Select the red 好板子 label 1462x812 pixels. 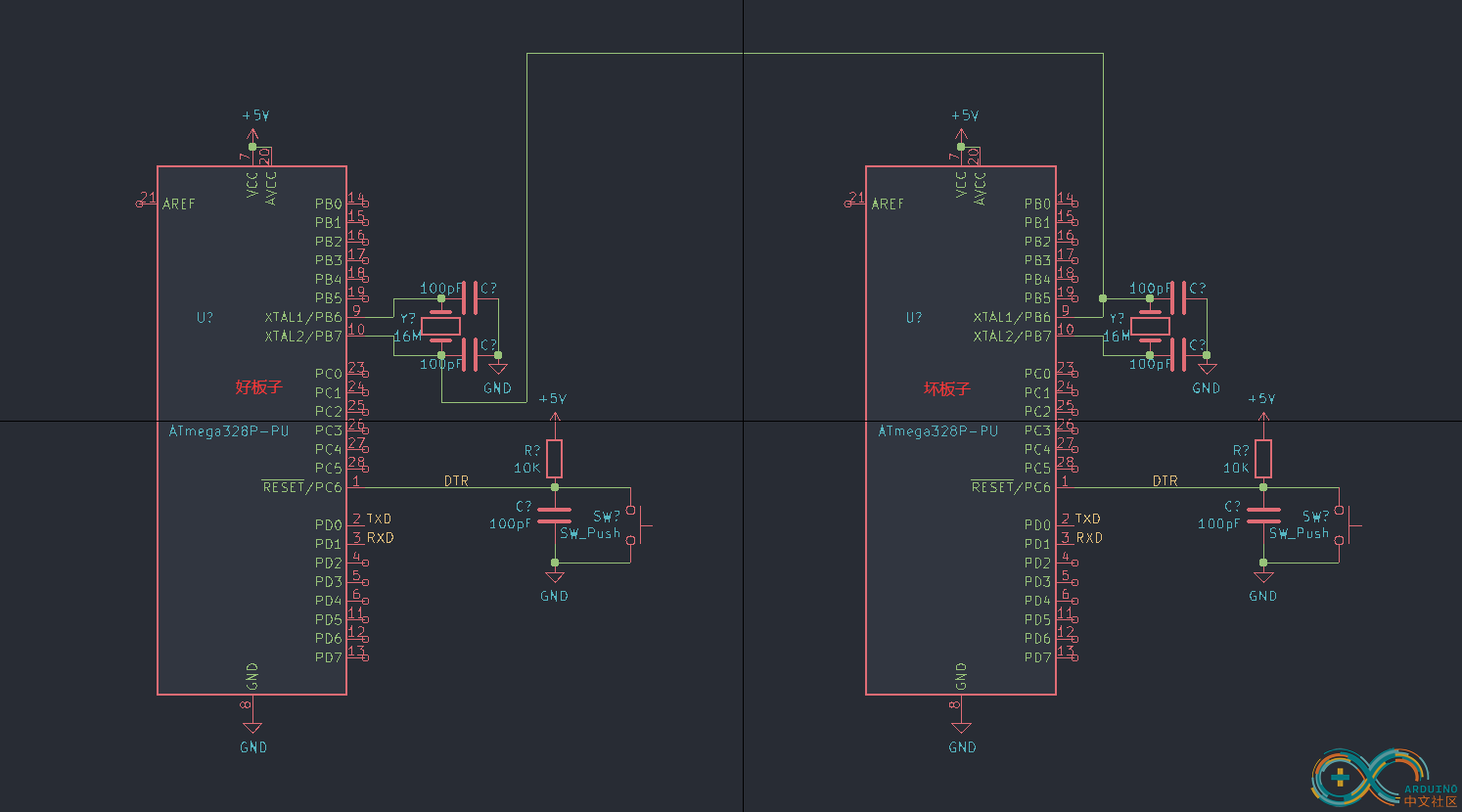click(x=258, y=387)
